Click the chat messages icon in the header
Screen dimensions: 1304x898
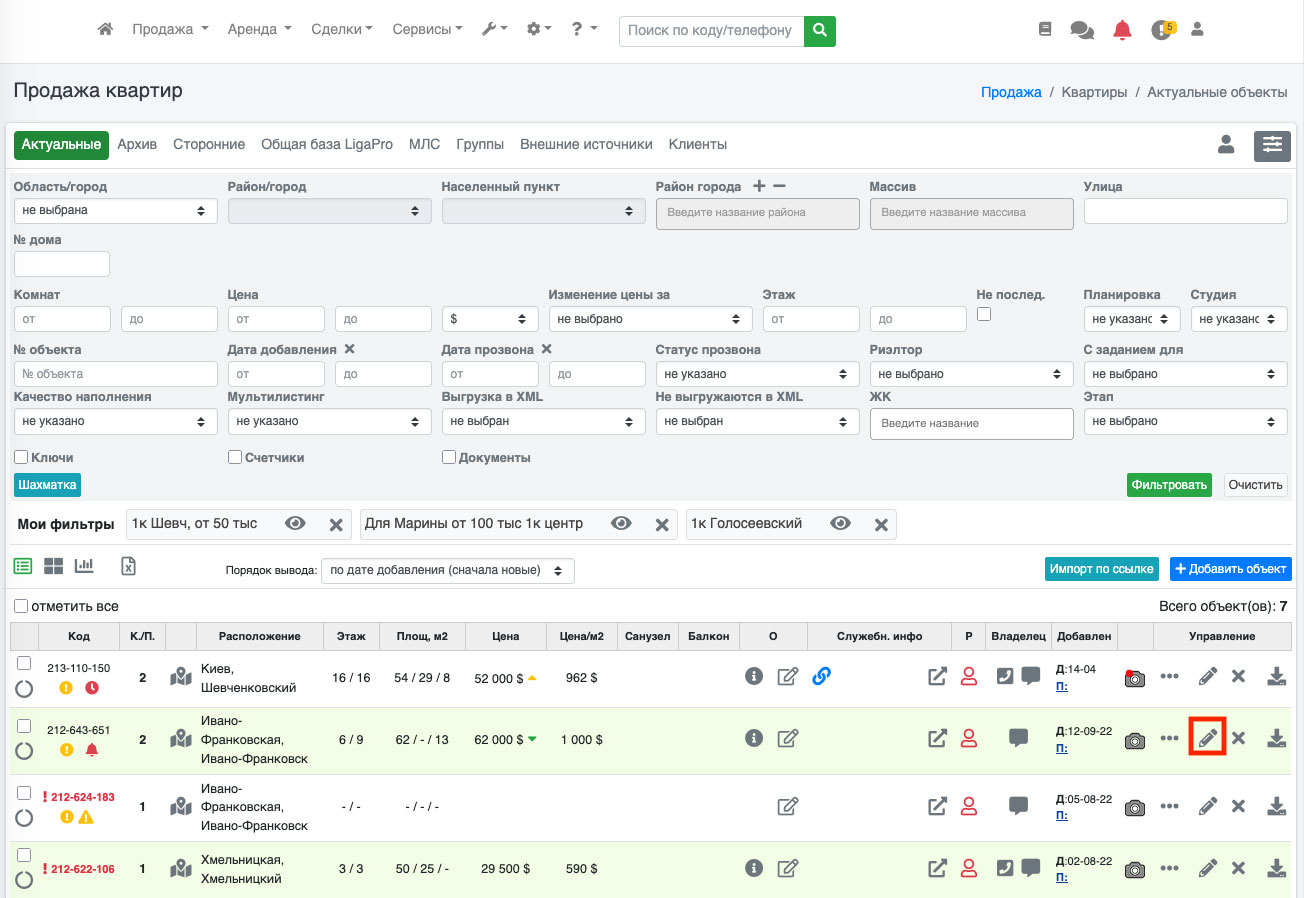1081,30
